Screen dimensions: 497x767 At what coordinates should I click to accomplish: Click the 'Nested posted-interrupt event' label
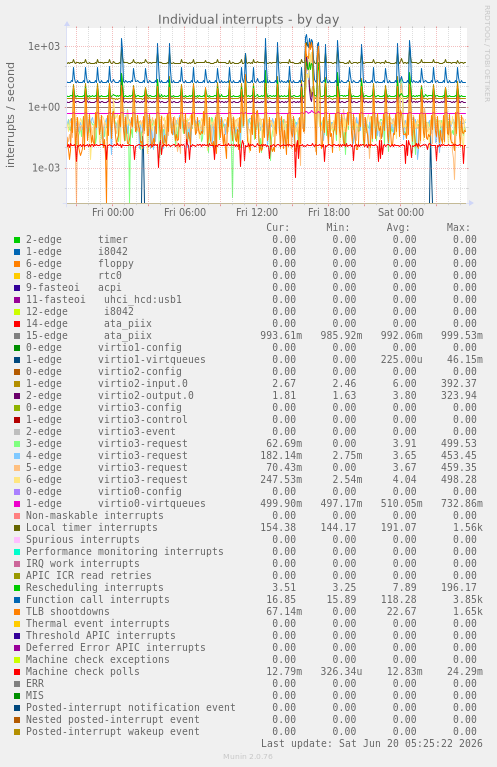point(113,720)
